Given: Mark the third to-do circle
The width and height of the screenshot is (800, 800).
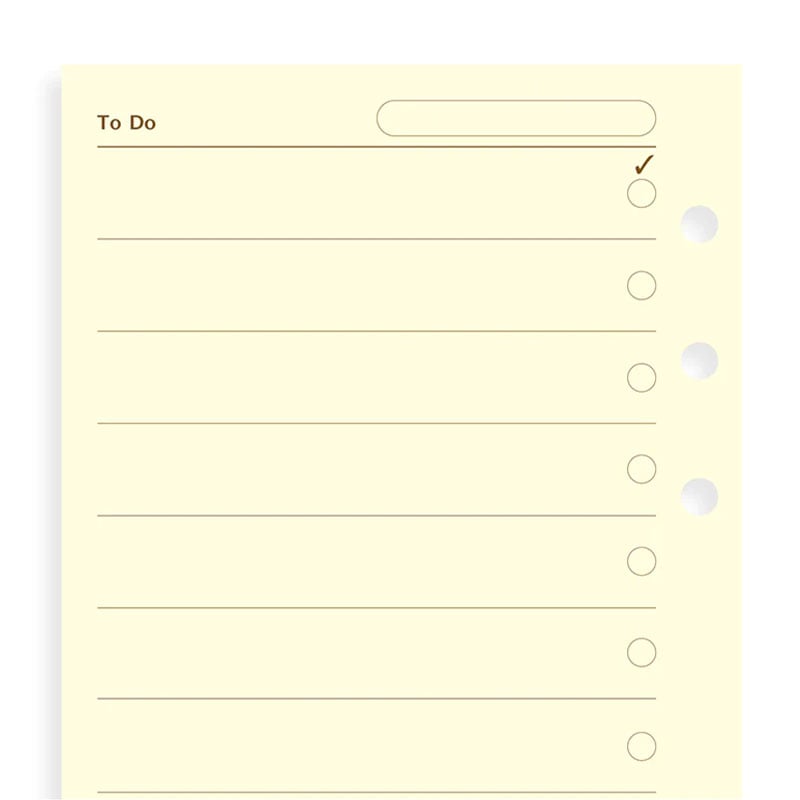Looking at the screenshot, I should [x=641, y=378].
